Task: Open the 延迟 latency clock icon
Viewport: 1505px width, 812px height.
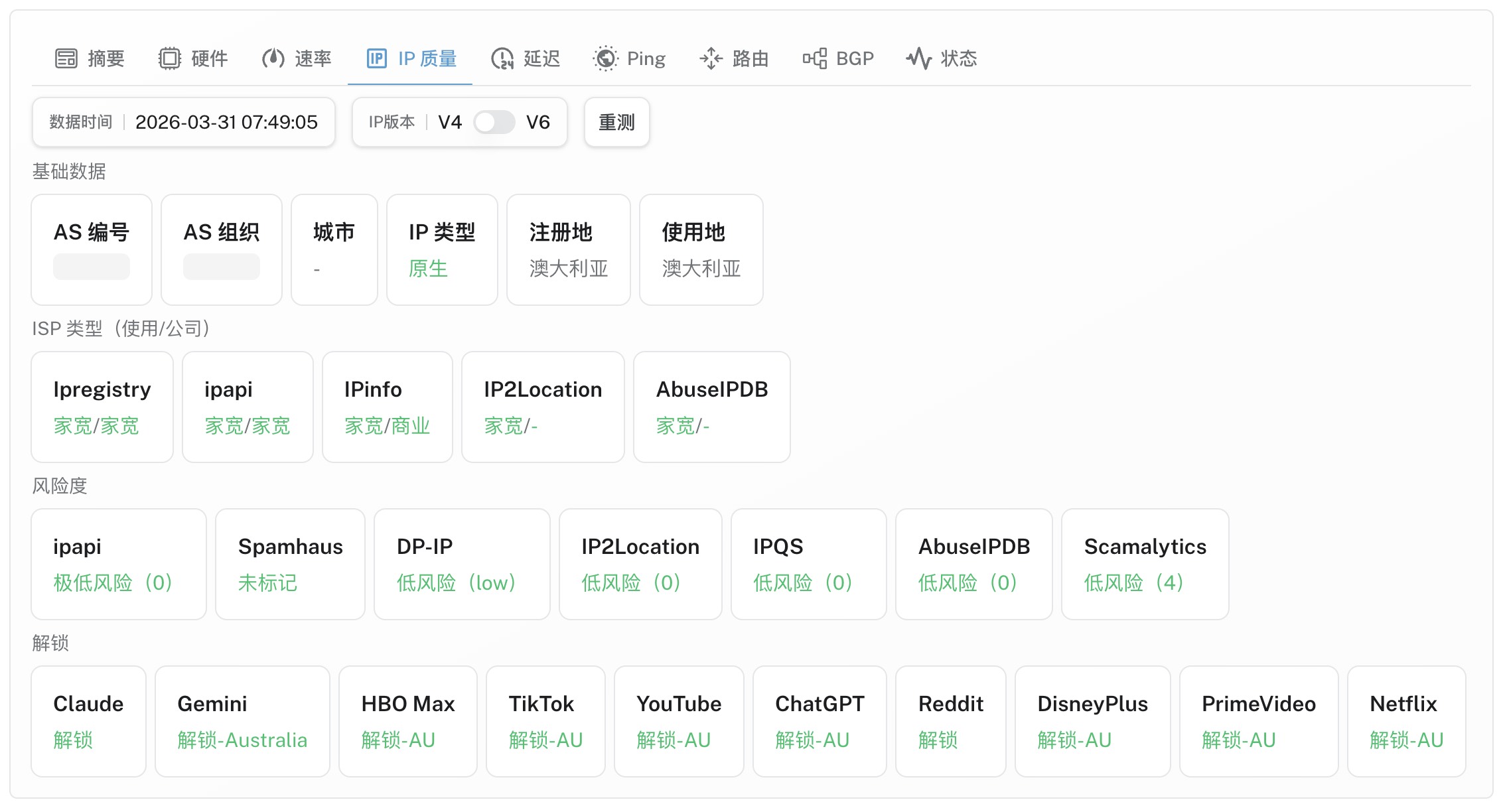Action: click(502, 58)
